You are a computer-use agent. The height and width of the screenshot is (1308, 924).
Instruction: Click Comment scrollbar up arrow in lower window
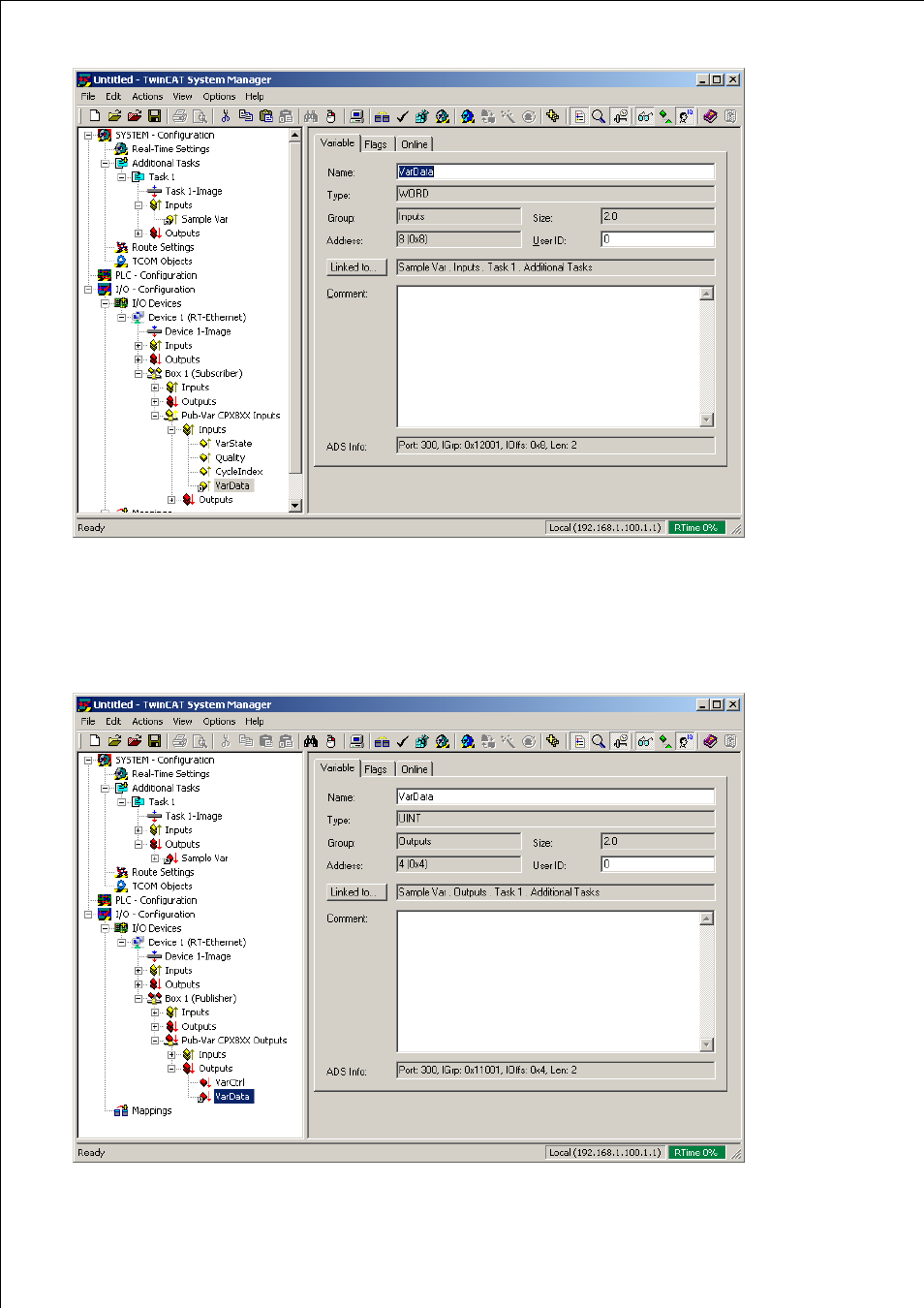pos(707,919)
